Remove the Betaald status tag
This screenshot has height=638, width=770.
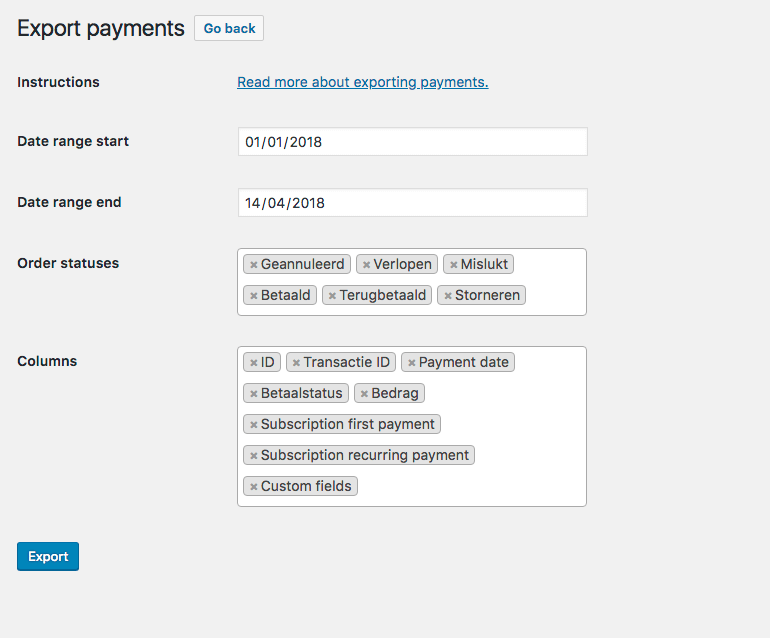[x=254, y=296]
